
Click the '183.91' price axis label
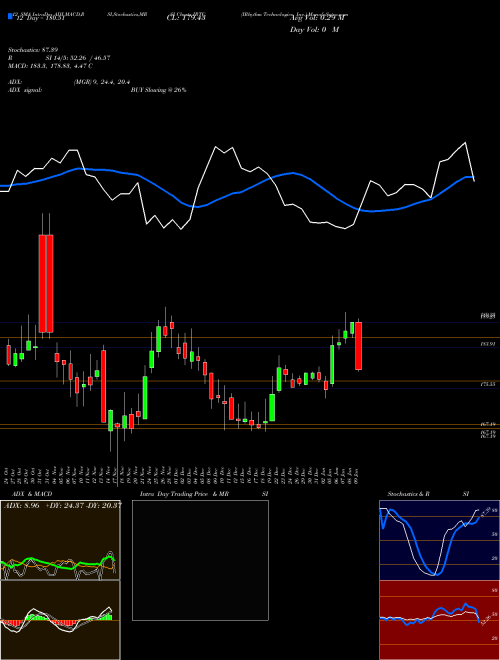pos(488,344)
